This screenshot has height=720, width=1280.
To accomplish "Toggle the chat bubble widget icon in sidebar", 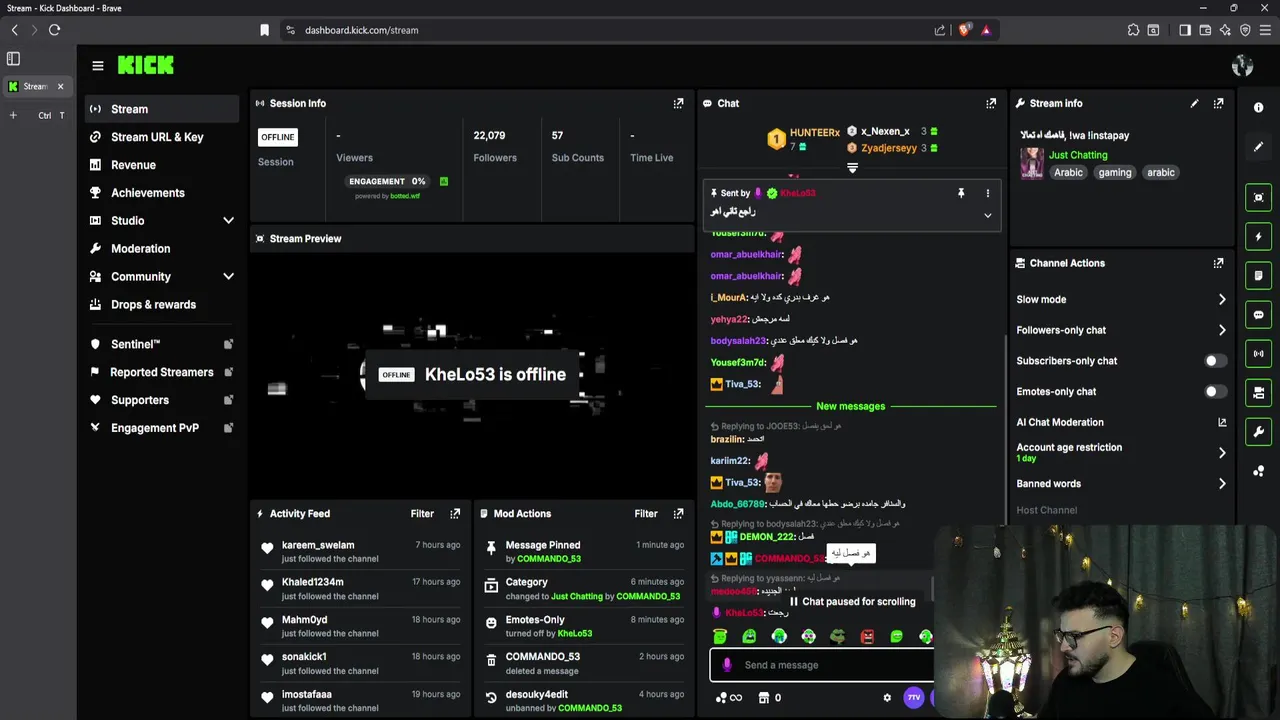I will point(1258,314).
